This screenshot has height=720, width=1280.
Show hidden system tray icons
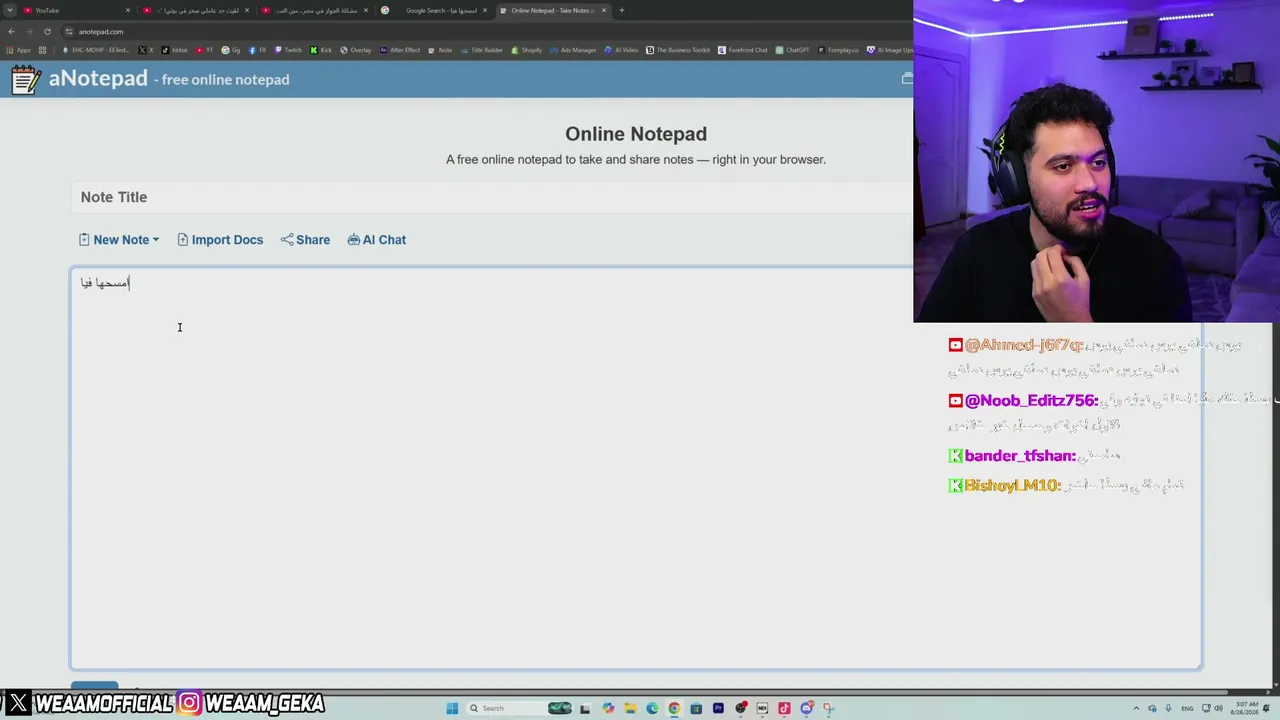pos(1136,708)
